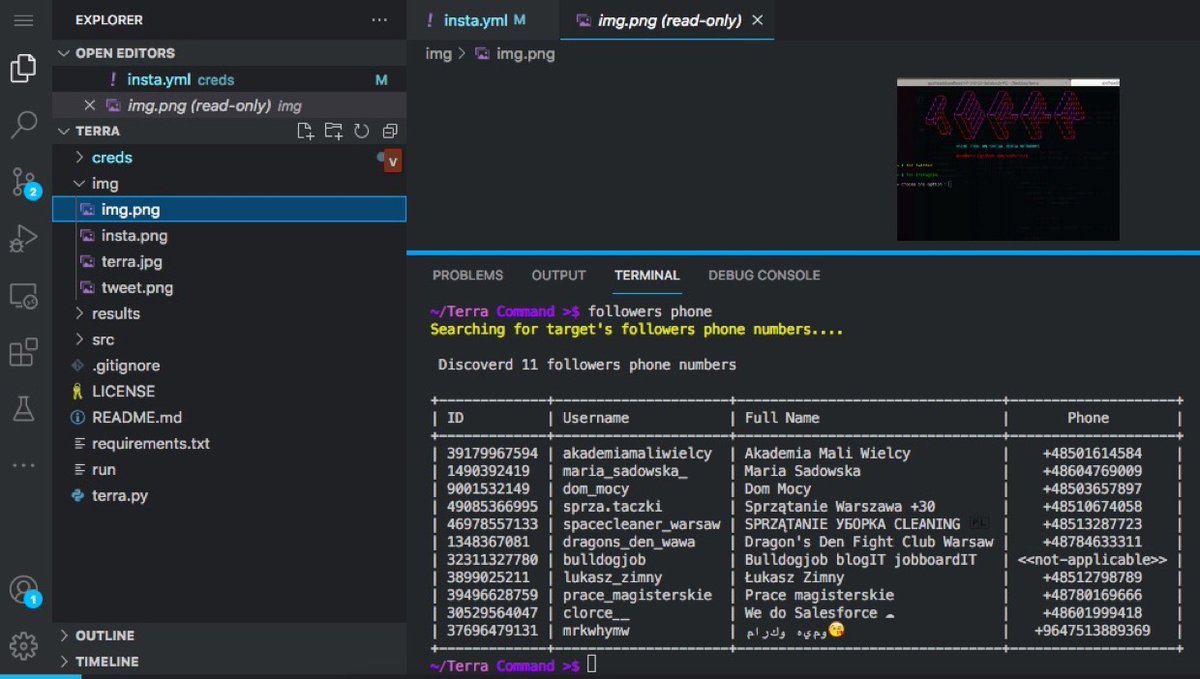This screenshot has width=1200, height=679.
Task: Open insta.png in the file tree
Action: [229, 235]
